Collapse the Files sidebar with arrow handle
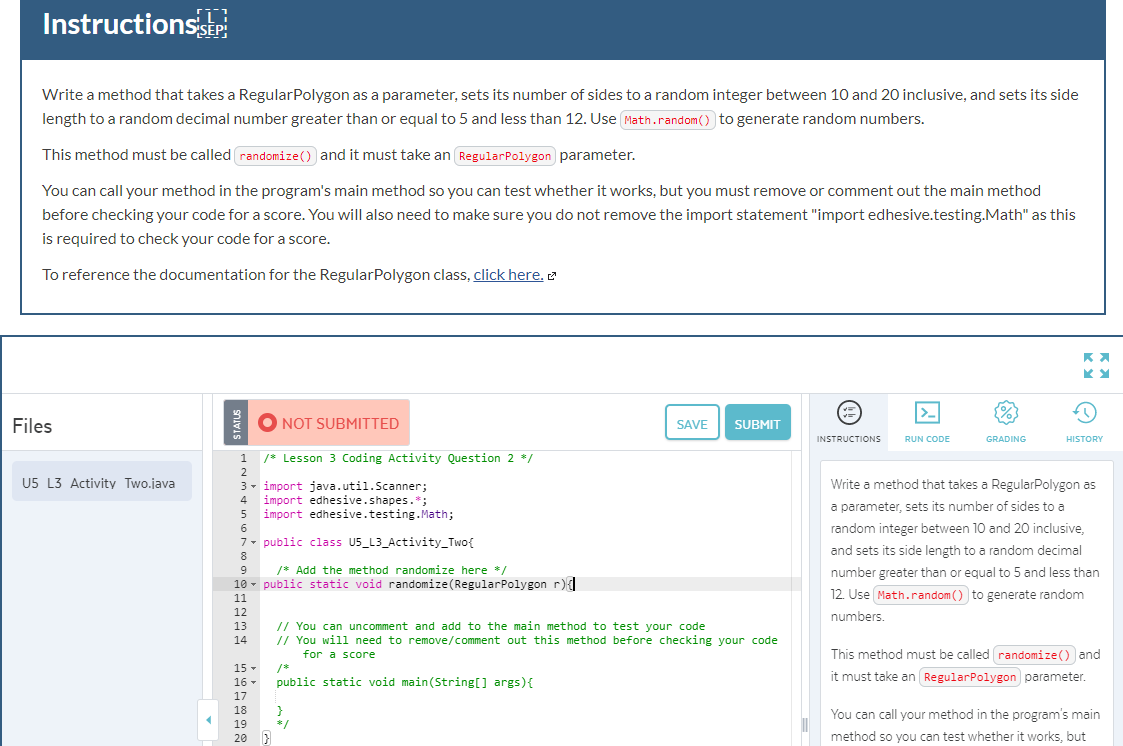 click(x=208, y=720)
